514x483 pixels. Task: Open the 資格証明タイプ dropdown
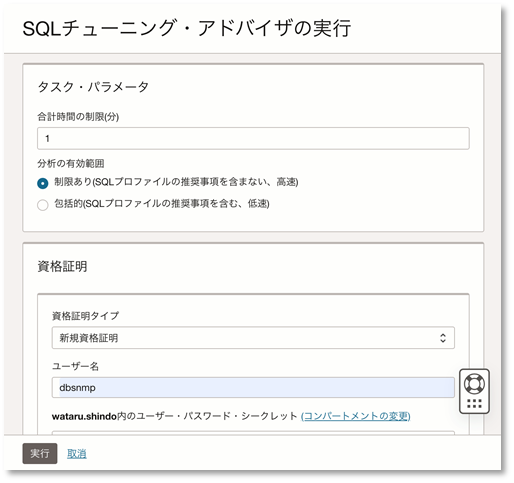pyautogui.click(x=253, y=338)
